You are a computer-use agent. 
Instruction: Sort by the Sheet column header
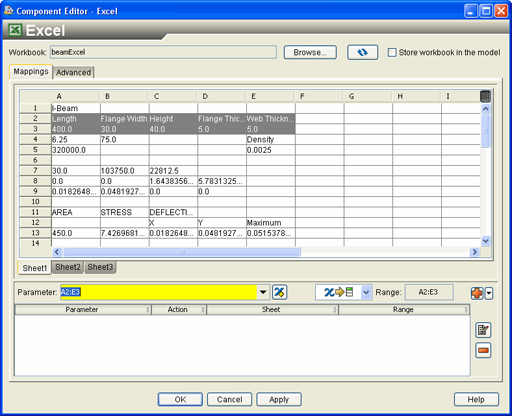coord(272,310)
